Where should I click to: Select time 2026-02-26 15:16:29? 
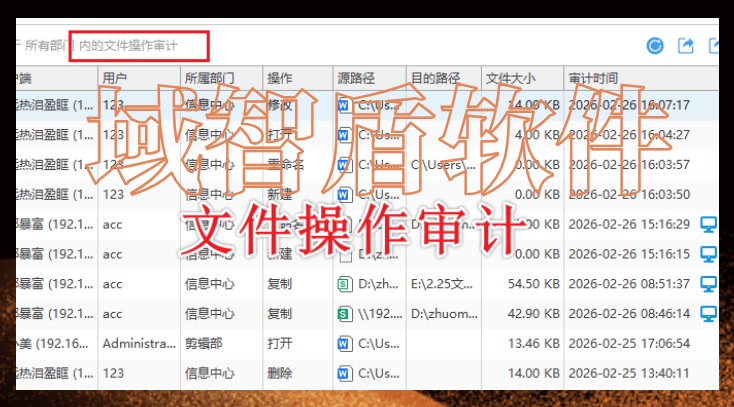click(x=629, y=224)
